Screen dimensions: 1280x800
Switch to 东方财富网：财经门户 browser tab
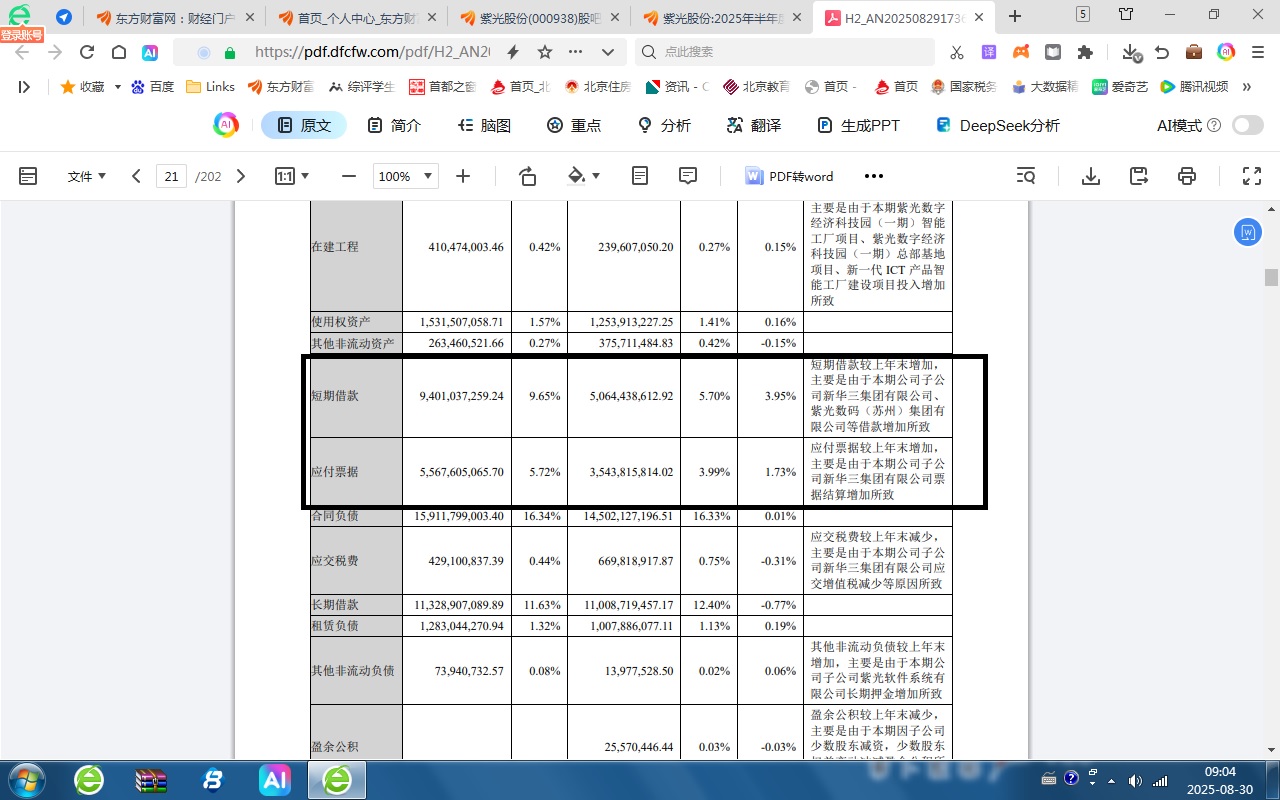pos(175,17)
